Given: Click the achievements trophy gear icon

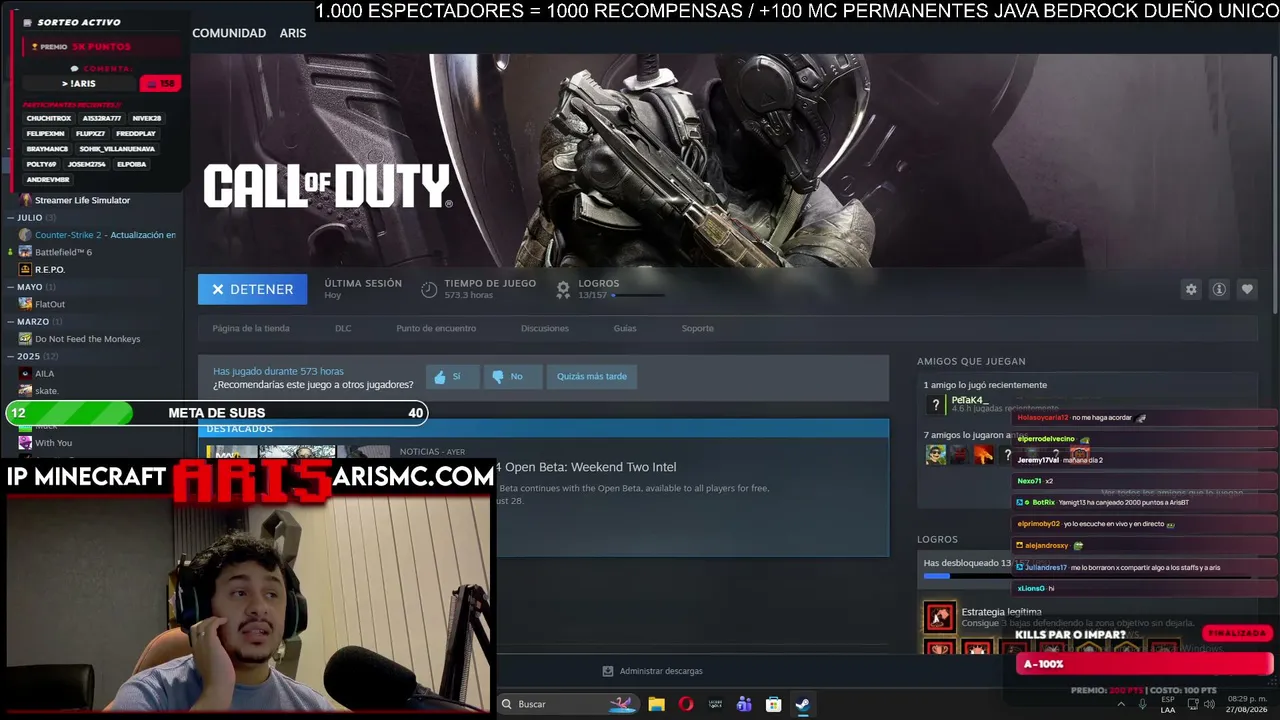Looking at the screenshot, I should pos(563,289).
